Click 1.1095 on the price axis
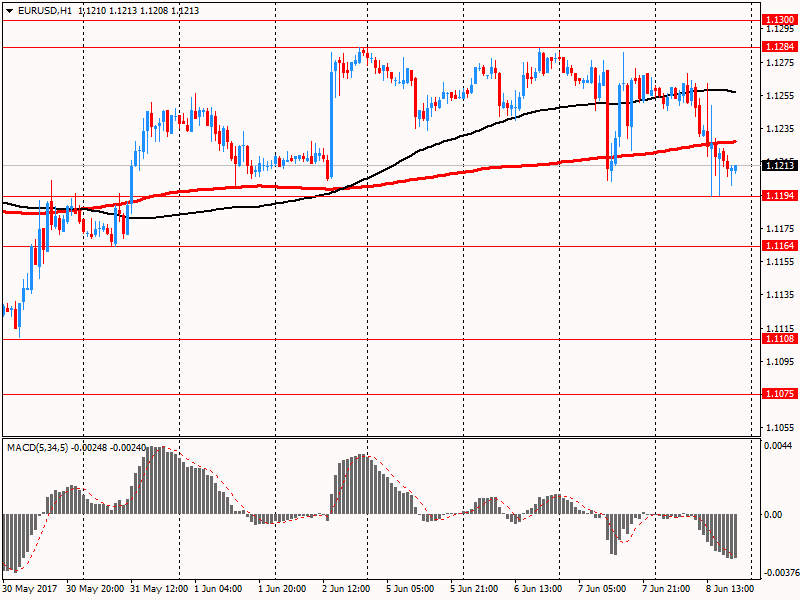 coord(781,362)
